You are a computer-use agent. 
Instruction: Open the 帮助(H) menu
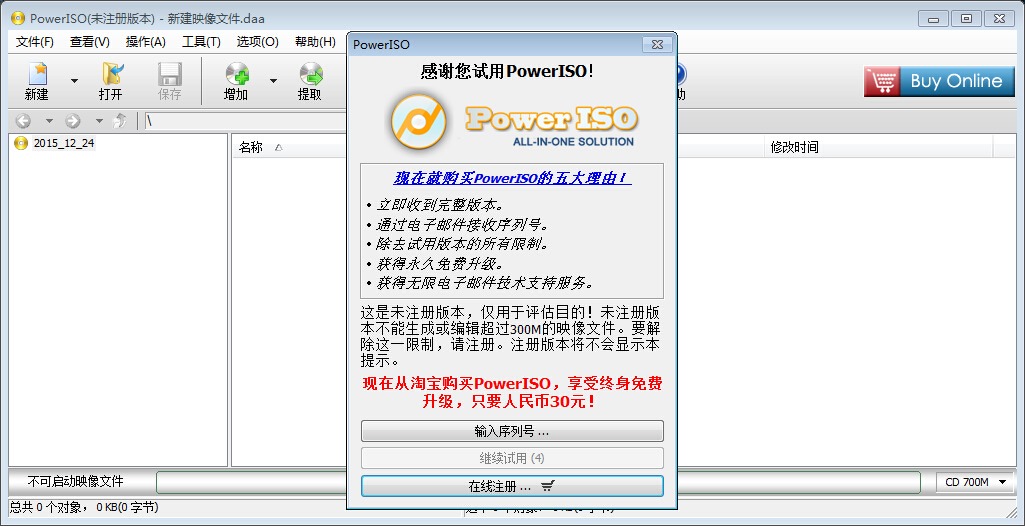pos(315,42)
